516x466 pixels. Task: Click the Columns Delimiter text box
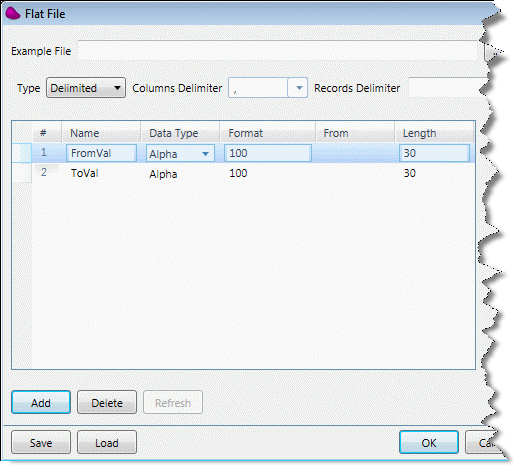pyautogui.click(x=258, y=88)
